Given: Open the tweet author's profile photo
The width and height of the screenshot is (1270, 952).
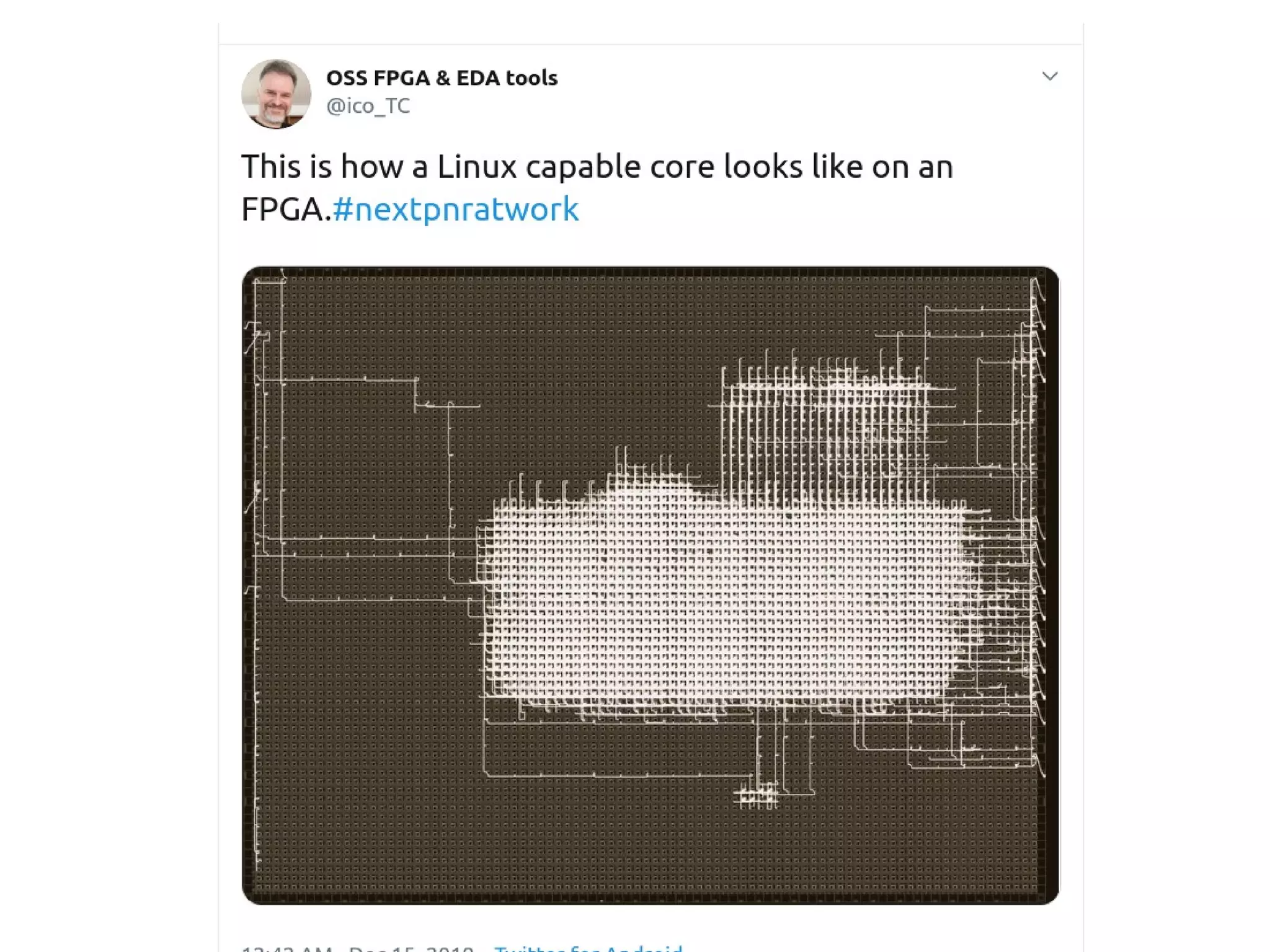Looking at the screenshot, I should (276, 94).
